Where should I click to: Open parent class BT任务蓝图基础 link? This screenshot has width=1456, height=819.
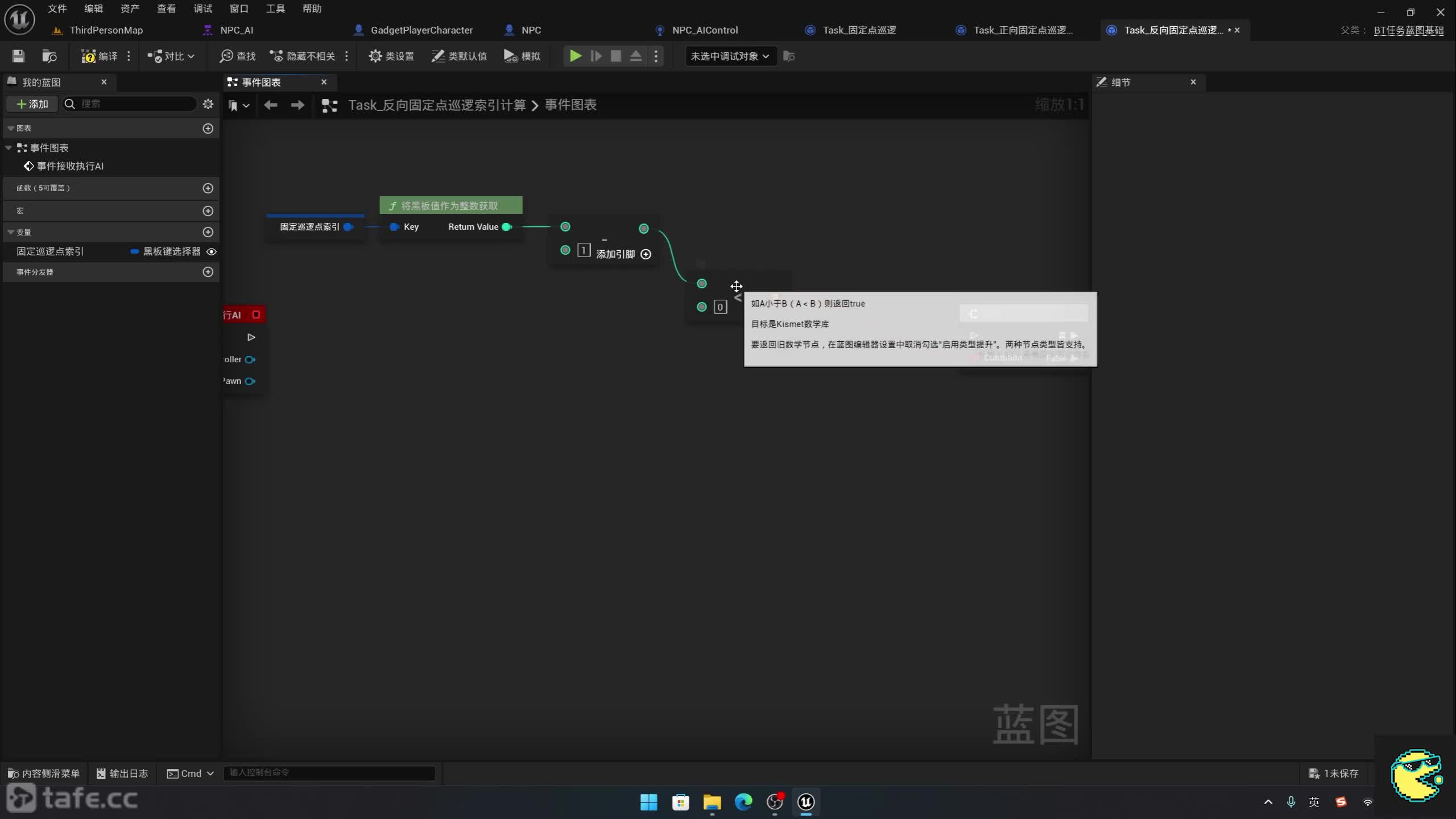pyautogui.click(x=1409, y=30)
